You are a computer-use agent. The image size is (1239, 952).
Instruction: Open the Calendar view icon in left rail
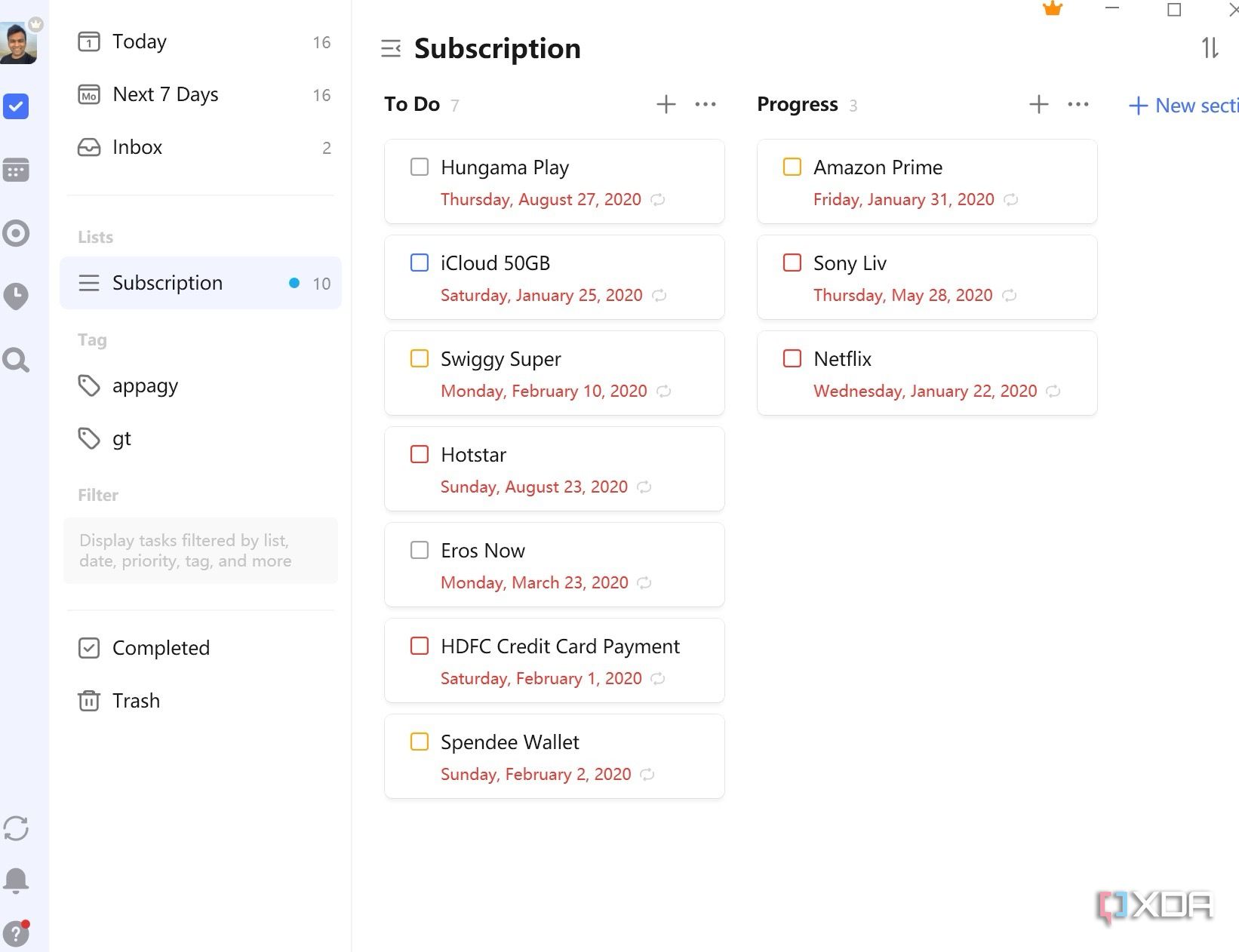(x=16, y=170)
